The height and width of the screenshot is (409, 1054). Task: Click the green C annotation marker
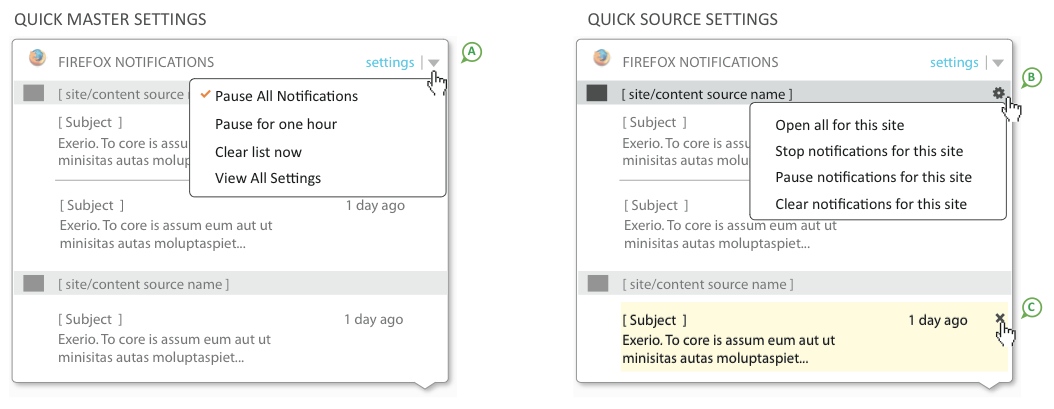coord(1032,307)
